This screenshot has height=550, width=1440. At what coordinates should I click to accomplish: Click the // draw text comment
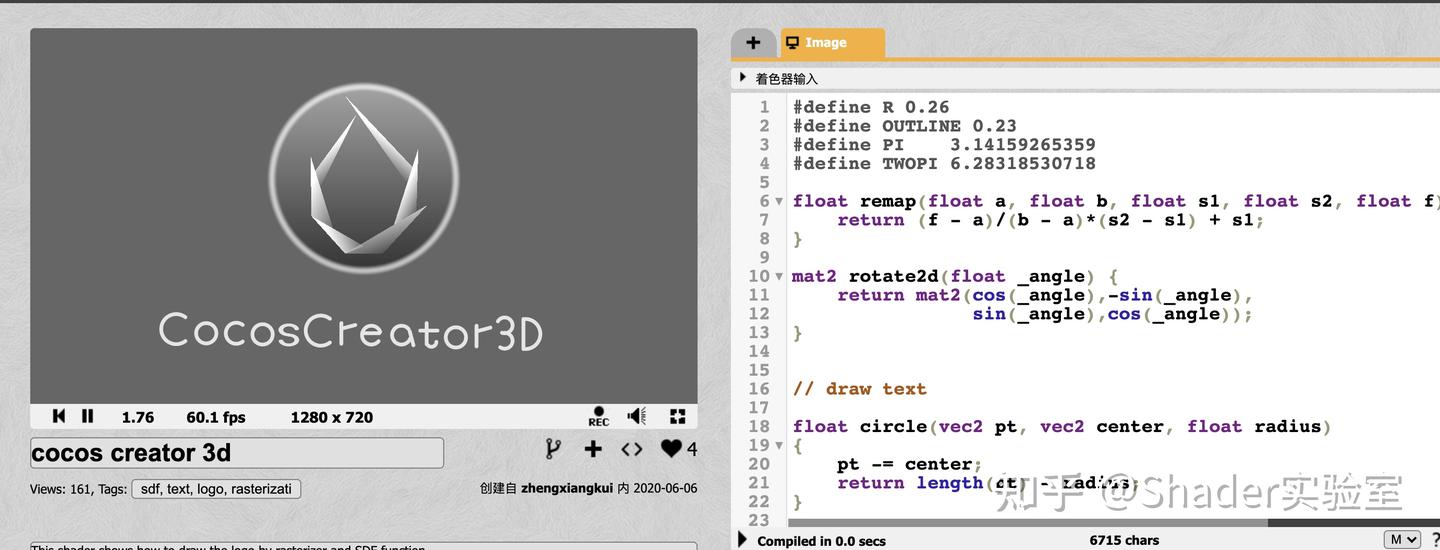860,389
